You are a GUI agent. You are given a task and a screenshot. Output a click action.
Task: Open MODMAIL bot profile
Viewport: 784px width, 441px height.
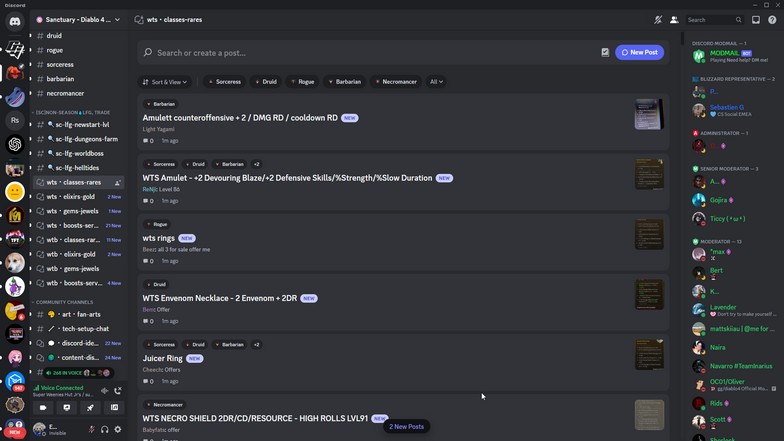[734, 56]
